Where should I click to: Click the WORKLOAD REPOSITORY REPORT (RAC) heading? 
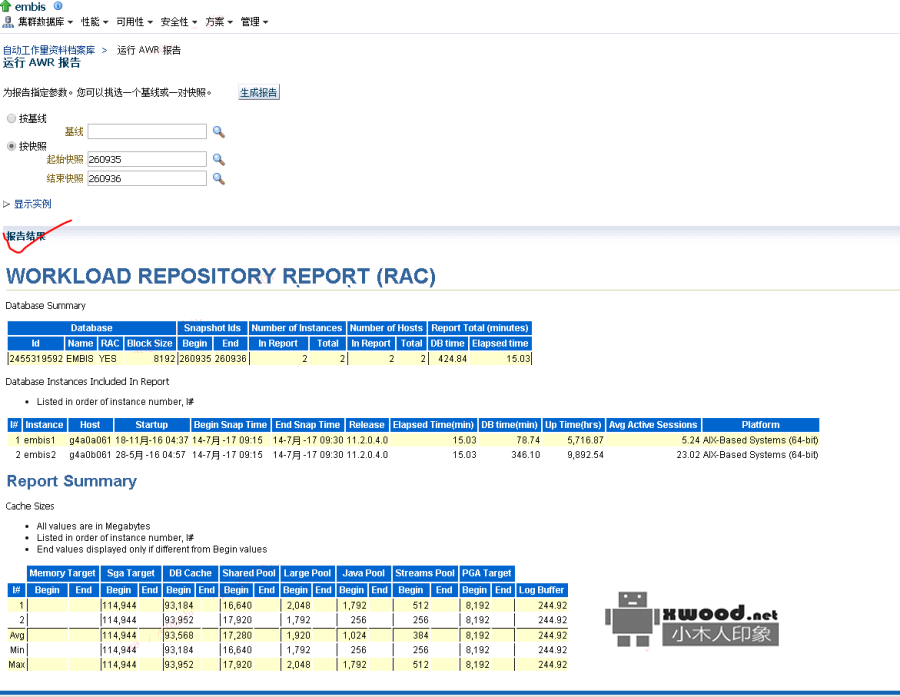click(221, 276)
